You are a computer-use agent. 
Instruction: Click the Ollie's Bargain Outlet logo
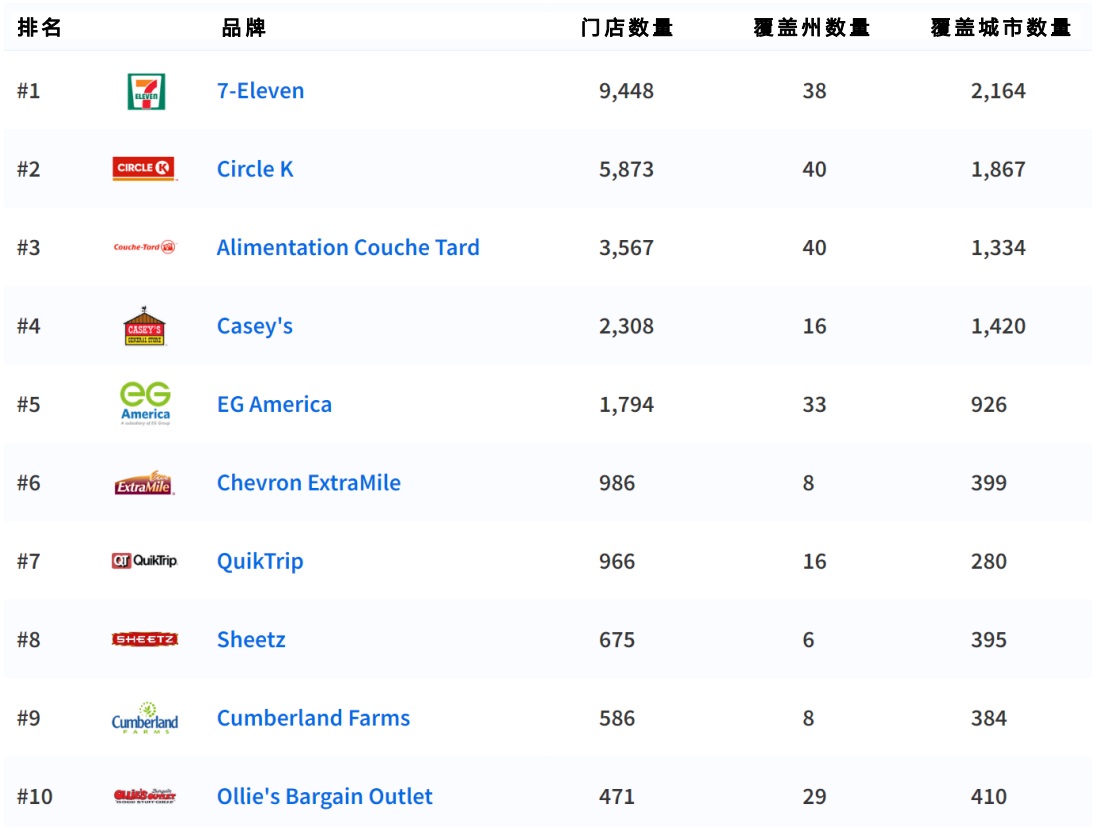point(145,797)
